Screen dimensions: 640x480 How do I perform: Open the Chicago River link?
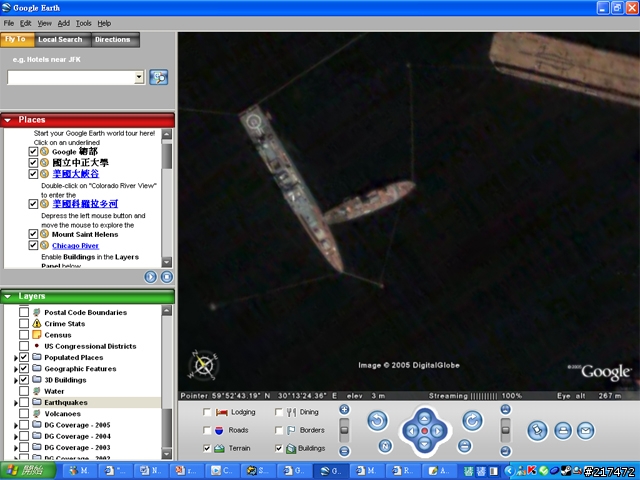75,246
